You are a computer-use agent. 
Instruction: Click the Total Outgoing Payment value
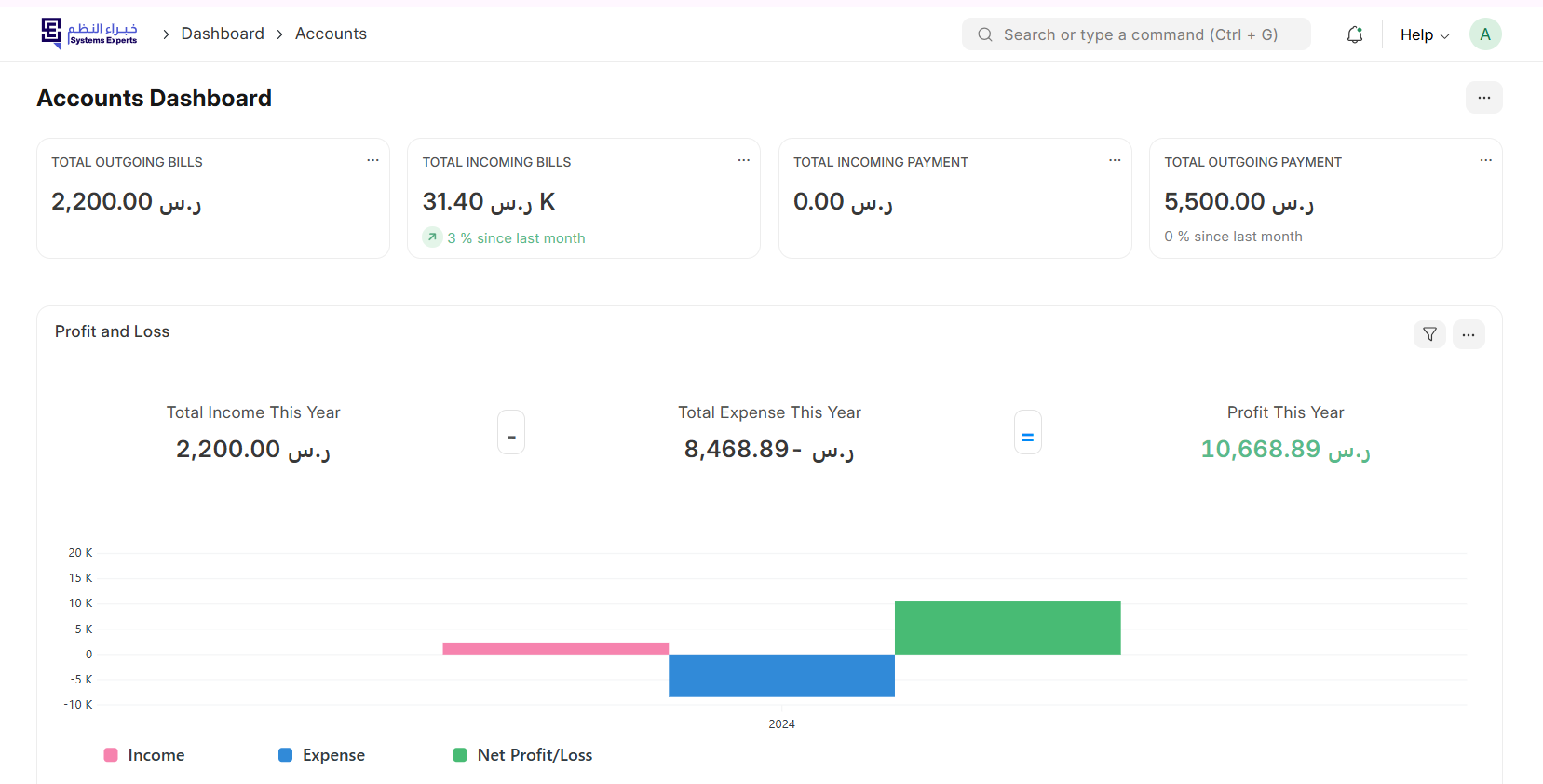pyautogui.click(x=1238, y=201)
